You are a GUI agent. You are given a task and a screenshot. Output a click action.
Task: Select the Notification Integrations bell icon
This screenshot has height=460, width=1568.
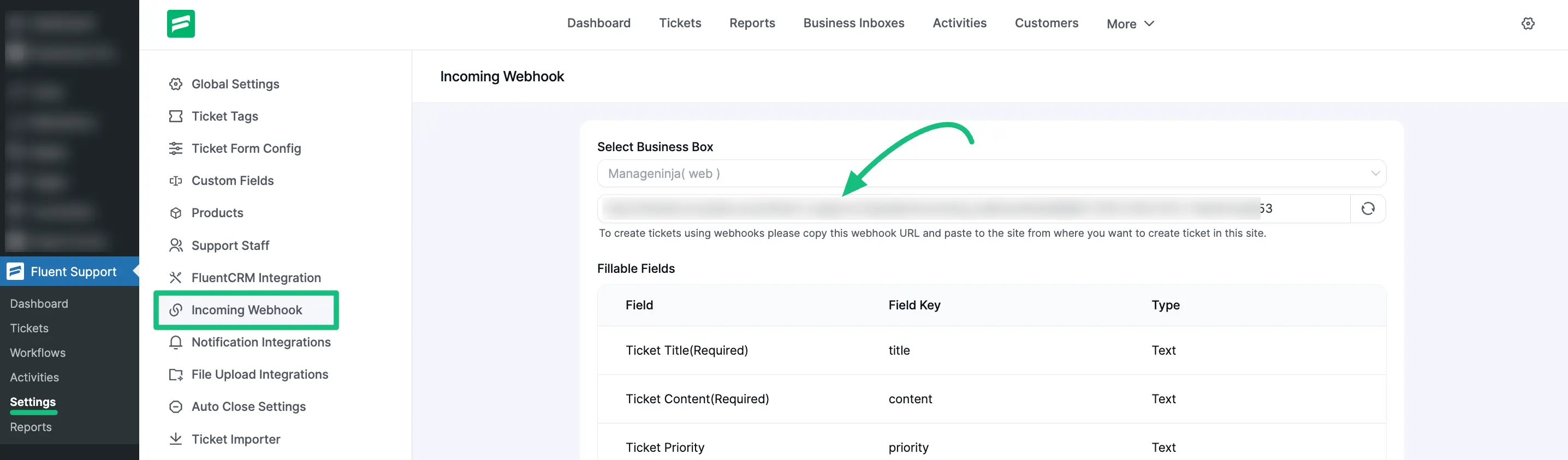click(175, 342)
